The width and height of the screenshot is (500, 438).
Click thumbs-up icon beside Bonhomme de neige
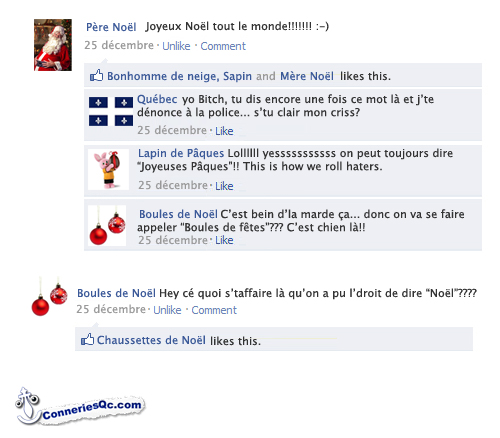[97, 76]
